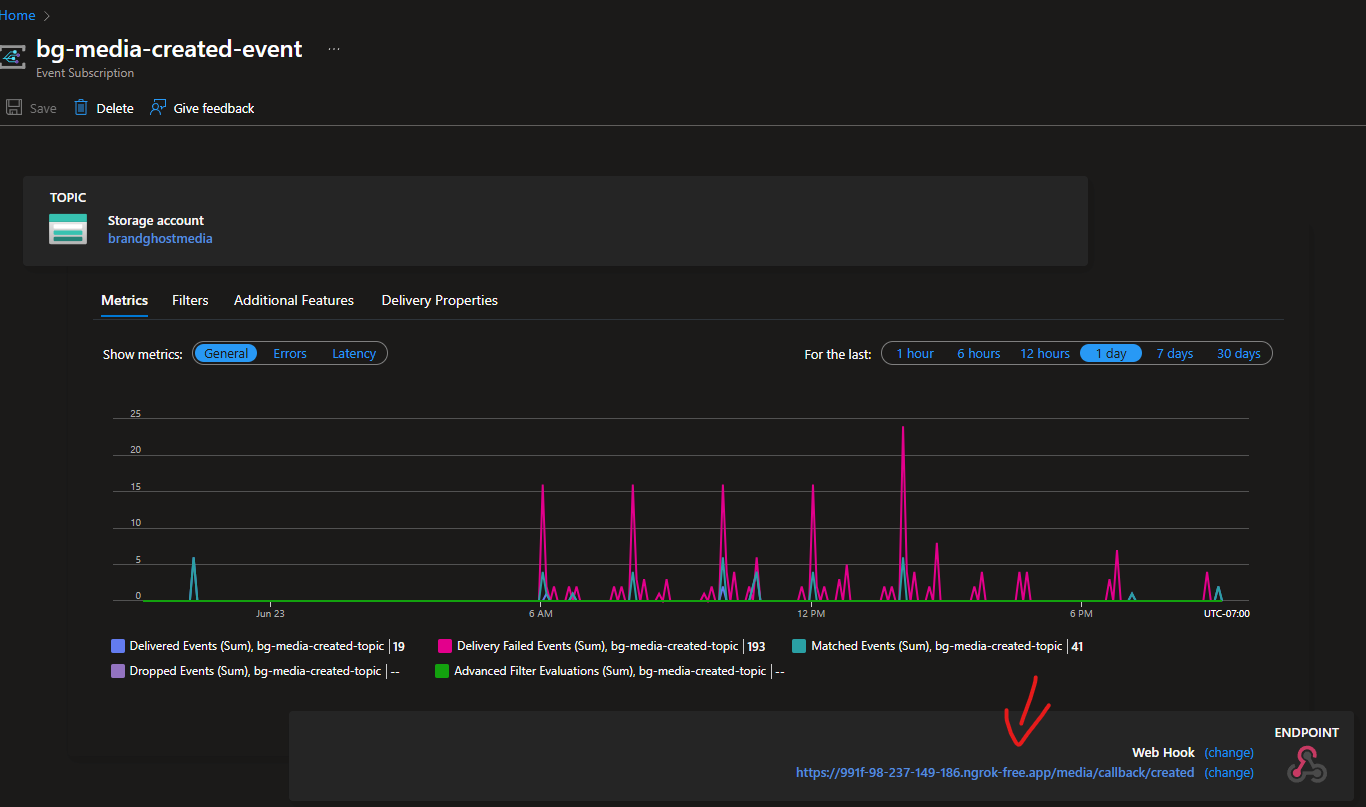The width and height of the screenshot is (1366, 807).
Task: Click the Save button label
Action: click(43, 108)
